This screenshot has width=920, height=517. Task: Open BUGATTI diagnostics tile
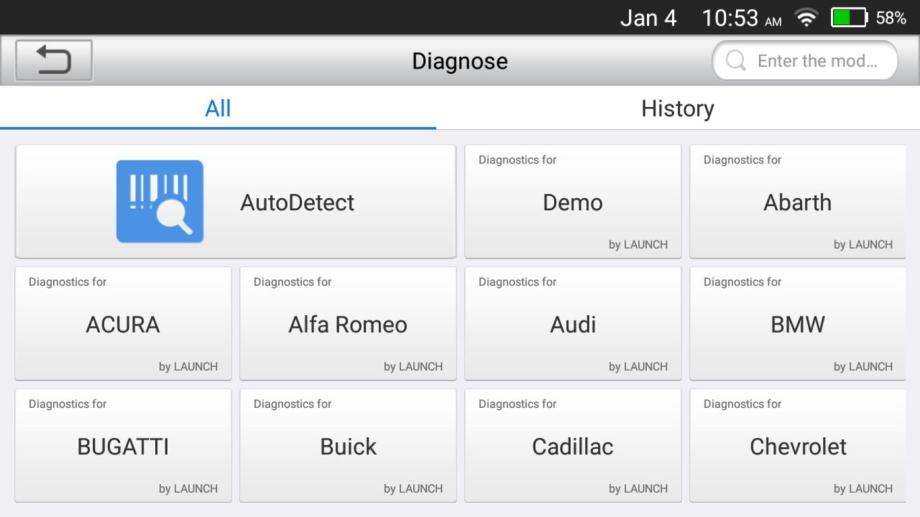tap(123, 446)
